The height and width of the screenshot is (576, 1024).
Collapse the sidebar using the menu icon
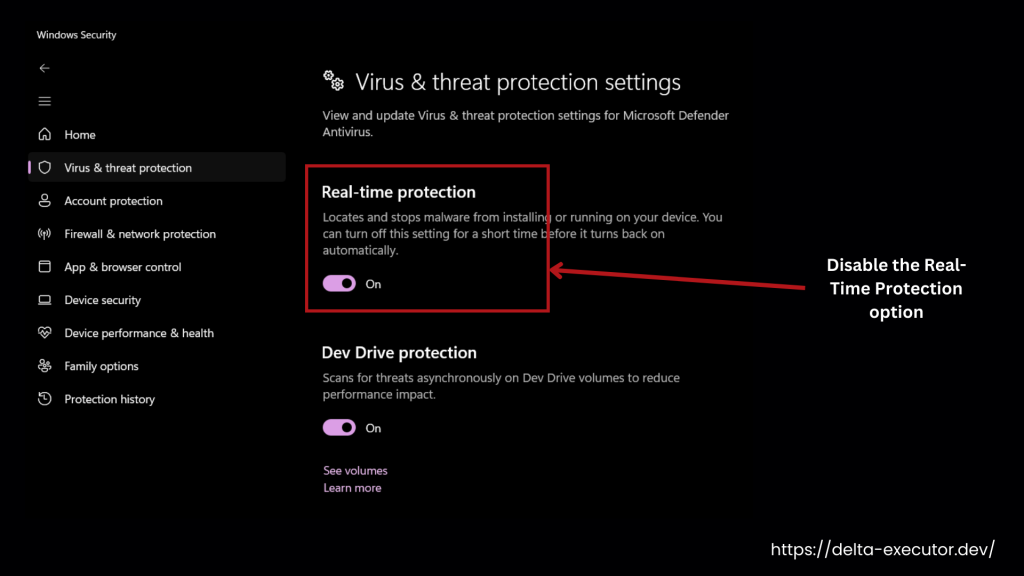[x=44, y=100]
